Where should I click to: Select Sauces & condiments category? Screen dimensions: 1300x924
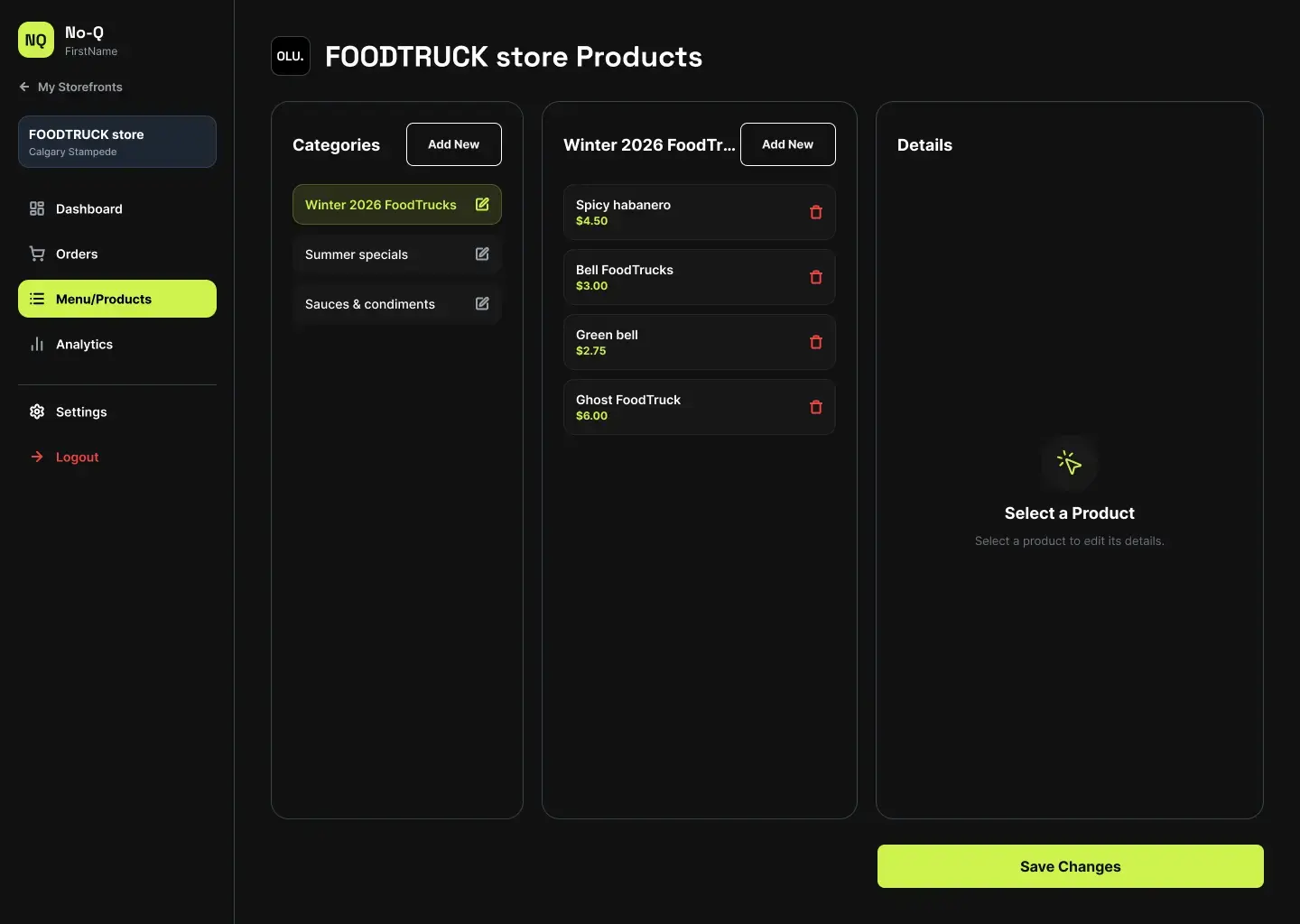pyautogui.click(x=397, y=304)
